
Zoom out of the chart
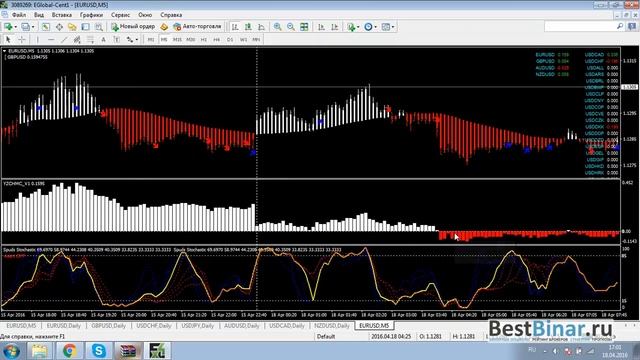[x=291, y=27]
